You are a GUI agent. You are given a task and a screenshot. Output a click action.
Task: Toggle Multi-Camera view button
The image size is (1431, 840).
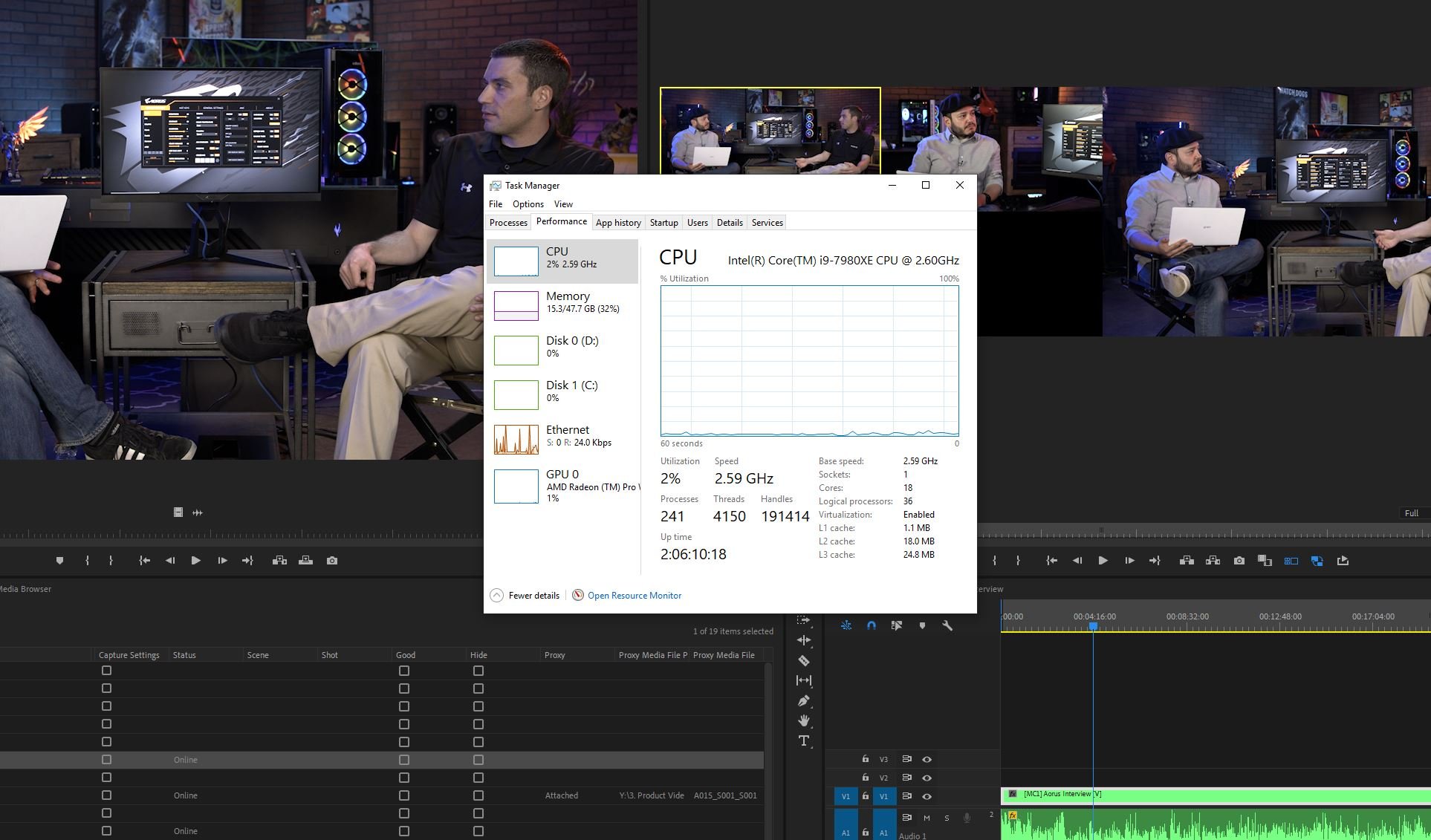[1291, 561]
